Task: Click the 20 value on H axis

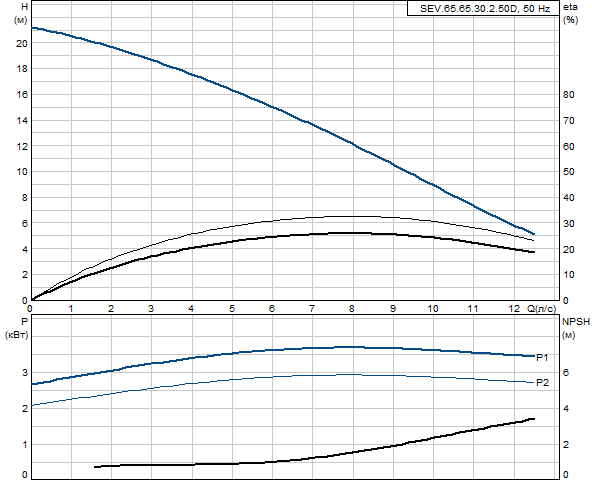Action: [x=22, y=44]
